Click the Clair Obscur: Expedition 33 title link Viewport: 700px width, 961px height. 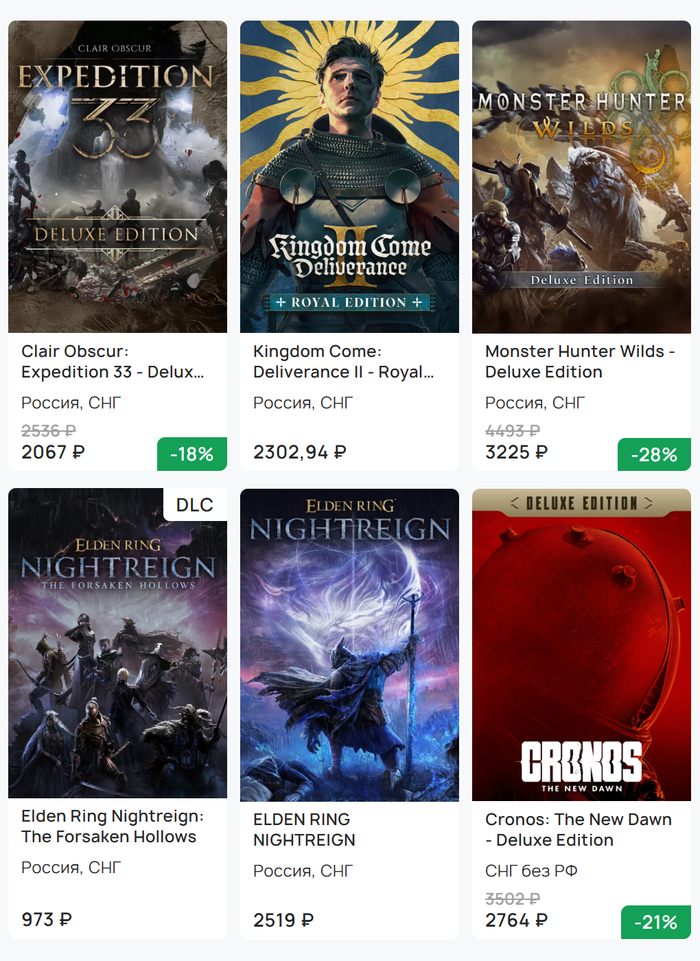[x=112, y=362]
